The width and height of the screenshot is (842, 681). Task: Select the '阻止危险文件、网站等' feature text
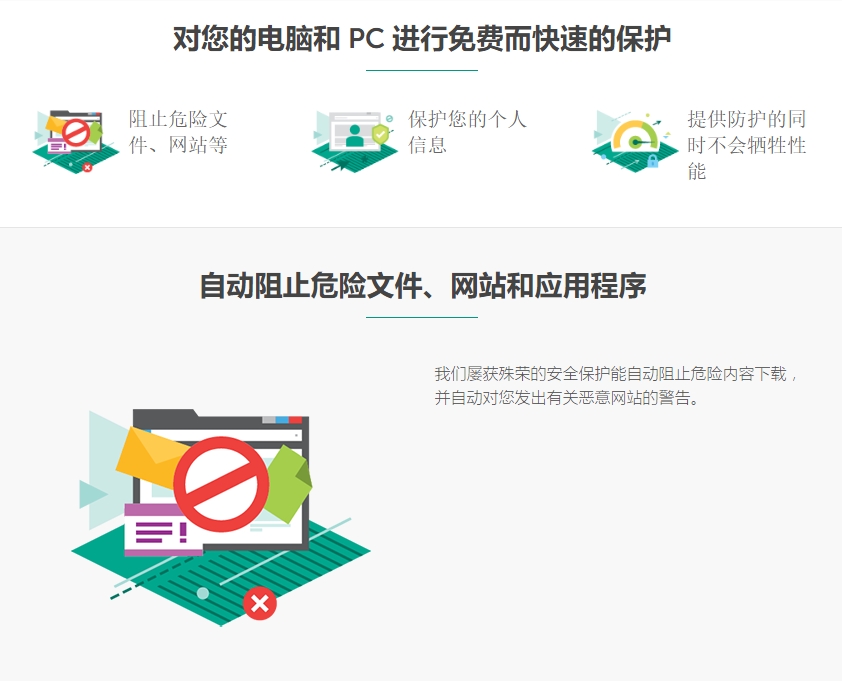[178, 132]
